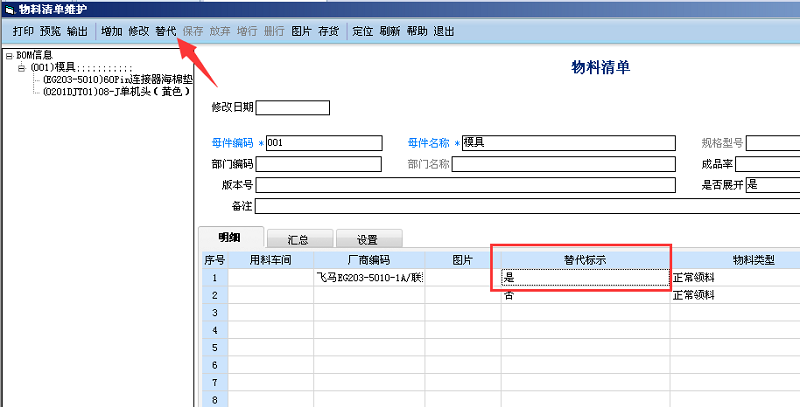
Task: Select the 替代标示 cell showing 否
Action: pyautogui.click(x=585, y=295)
